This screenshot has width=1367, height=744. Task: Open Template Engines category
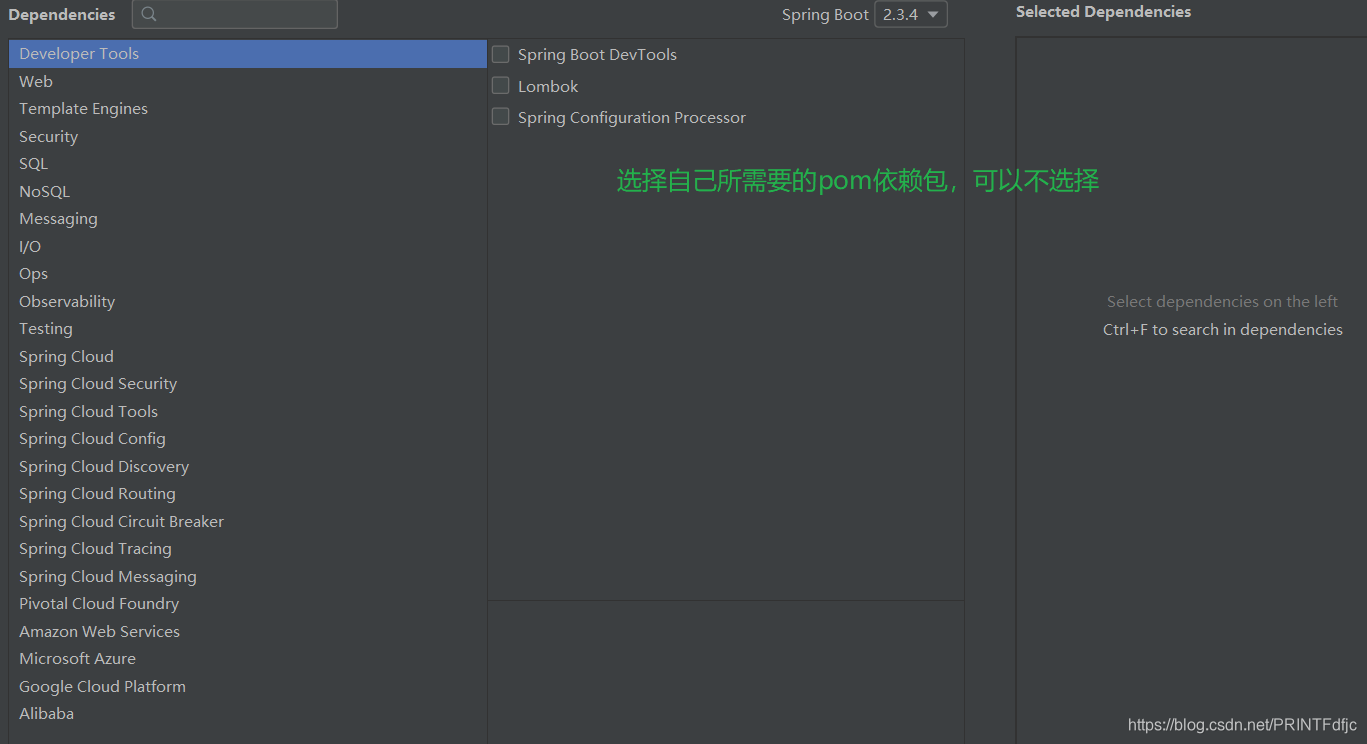(x=247, y=109)
